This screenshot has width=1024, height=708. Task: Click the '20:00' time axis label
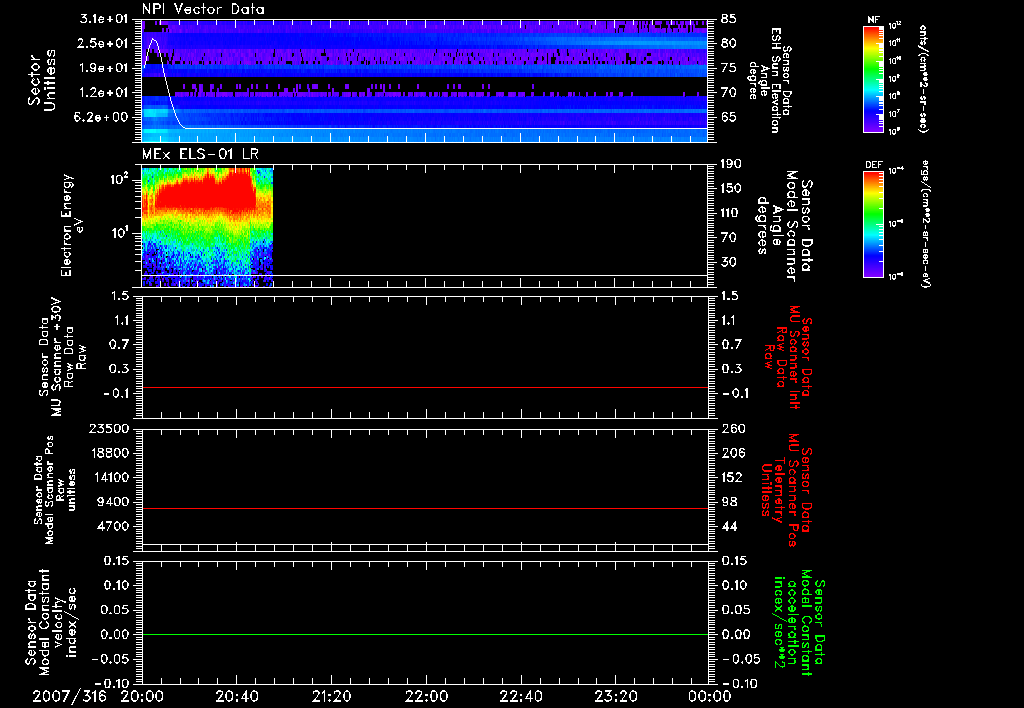tap(142, 696)
